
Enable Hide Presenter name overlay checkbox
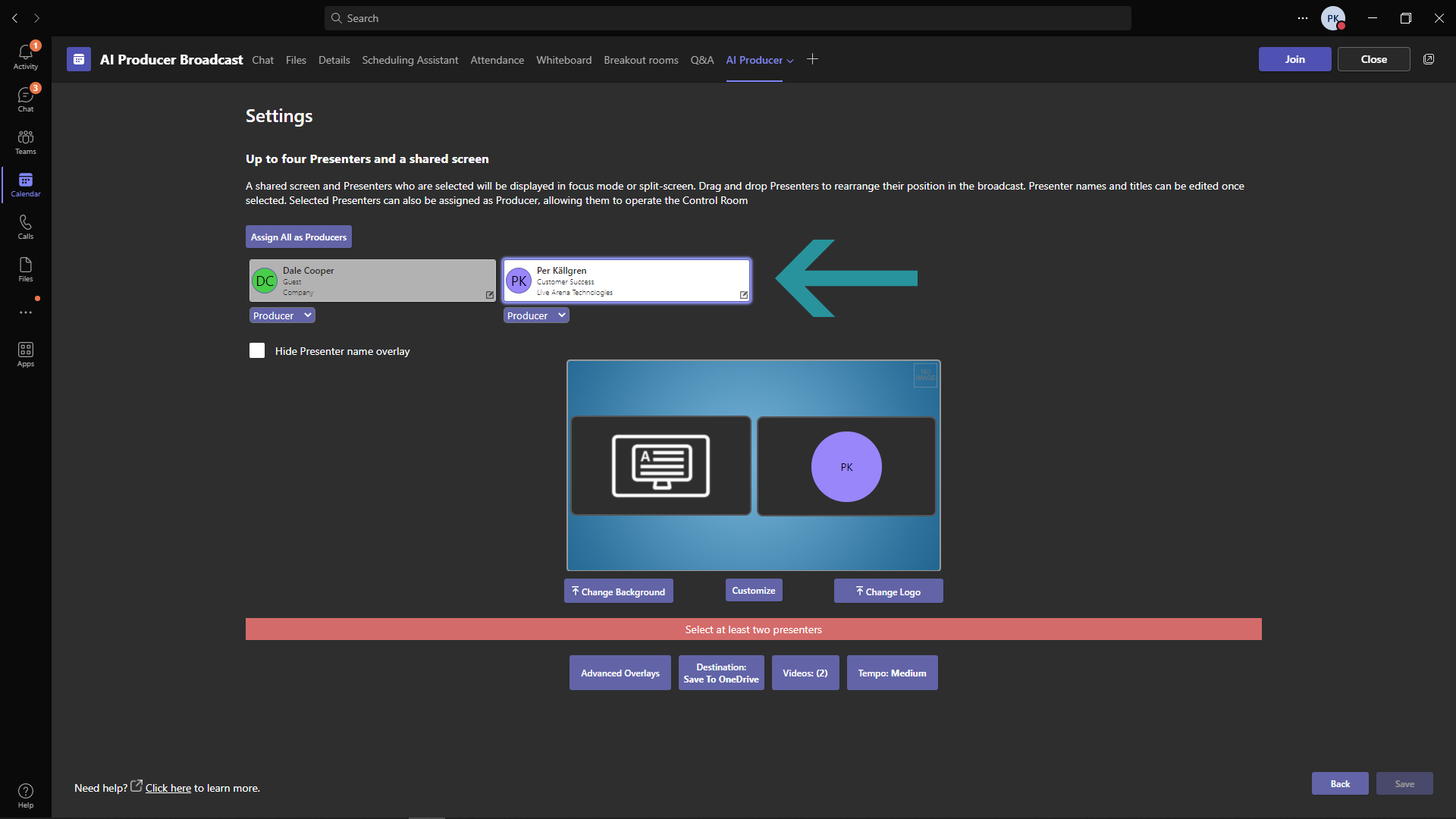(x=257, y=350)
